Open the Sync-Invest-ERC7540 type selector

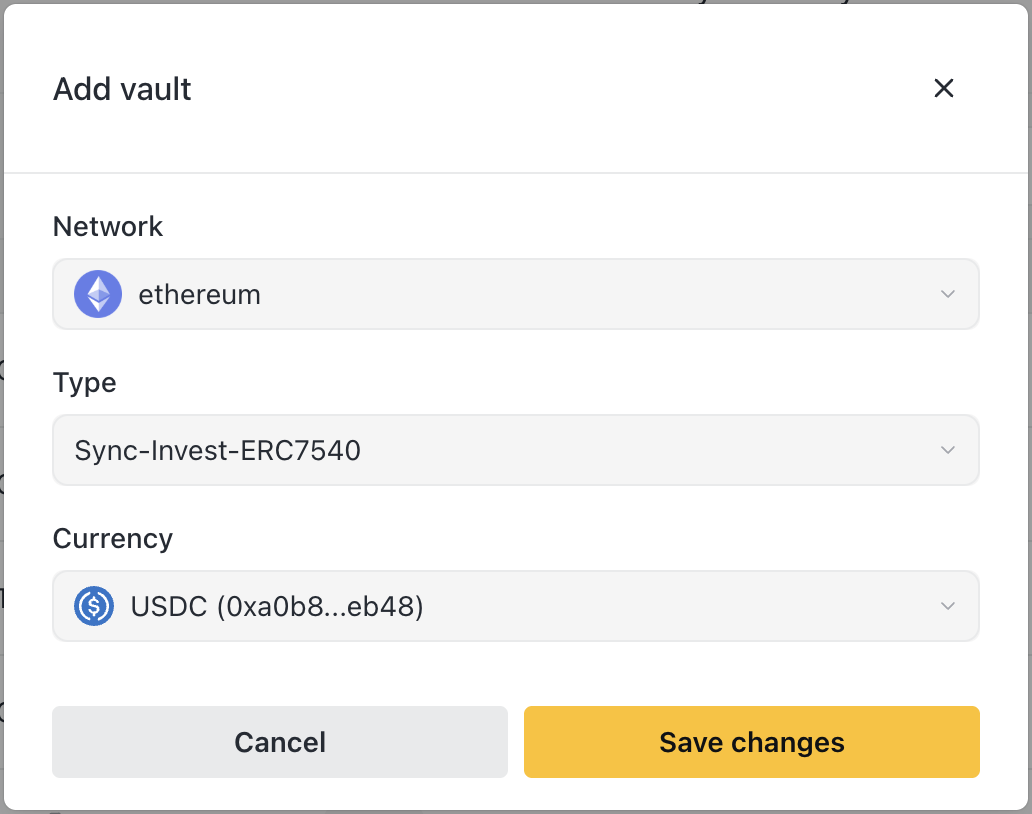click(515, 451)
